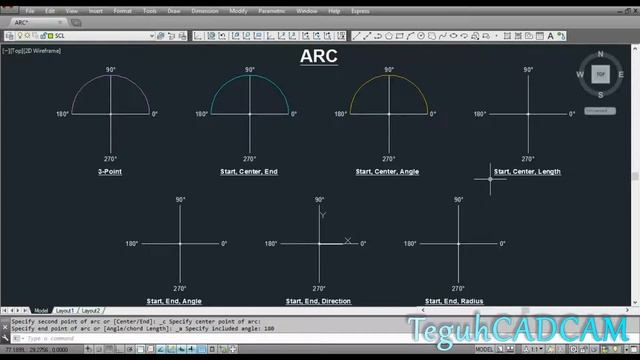This screenshot has height=360, width=640.
Task: Click the horizontal scrollbar right arrow
Action: pos(627,310)
